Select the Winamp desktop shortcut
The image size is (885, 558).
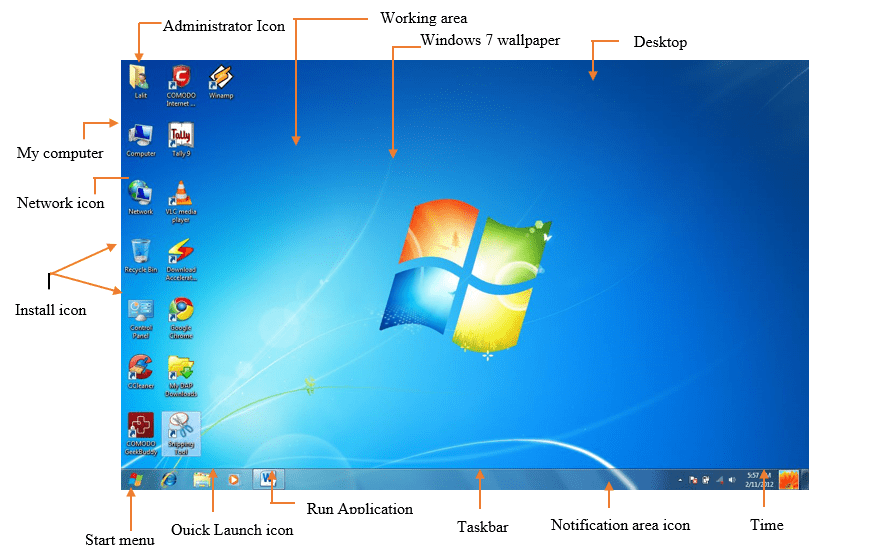221,81
